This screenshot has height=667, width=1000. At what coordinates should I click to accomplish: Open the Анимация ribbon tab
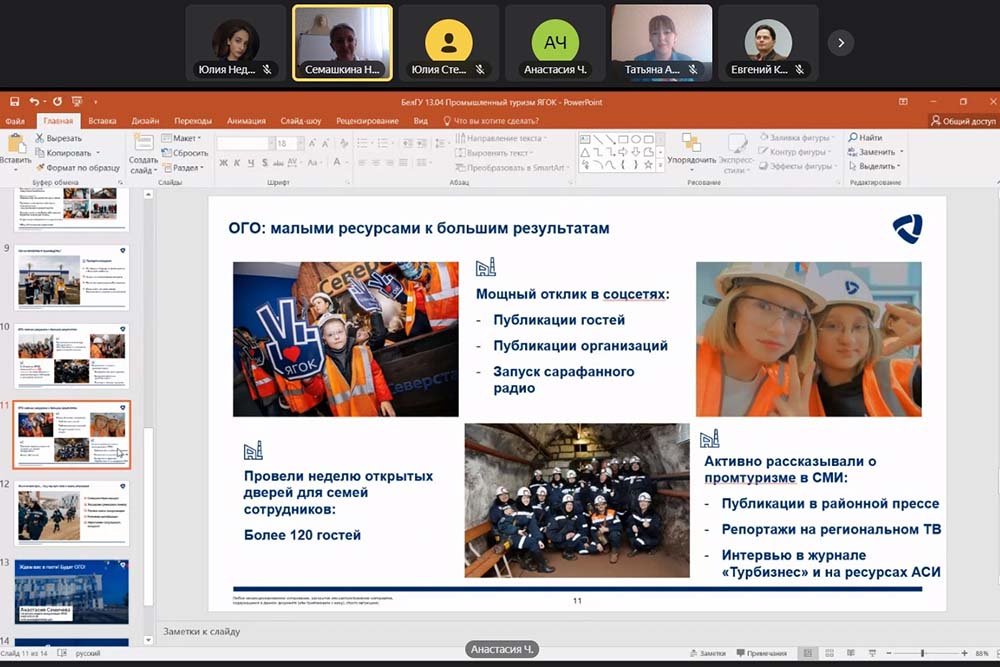[x=246, y=121]
